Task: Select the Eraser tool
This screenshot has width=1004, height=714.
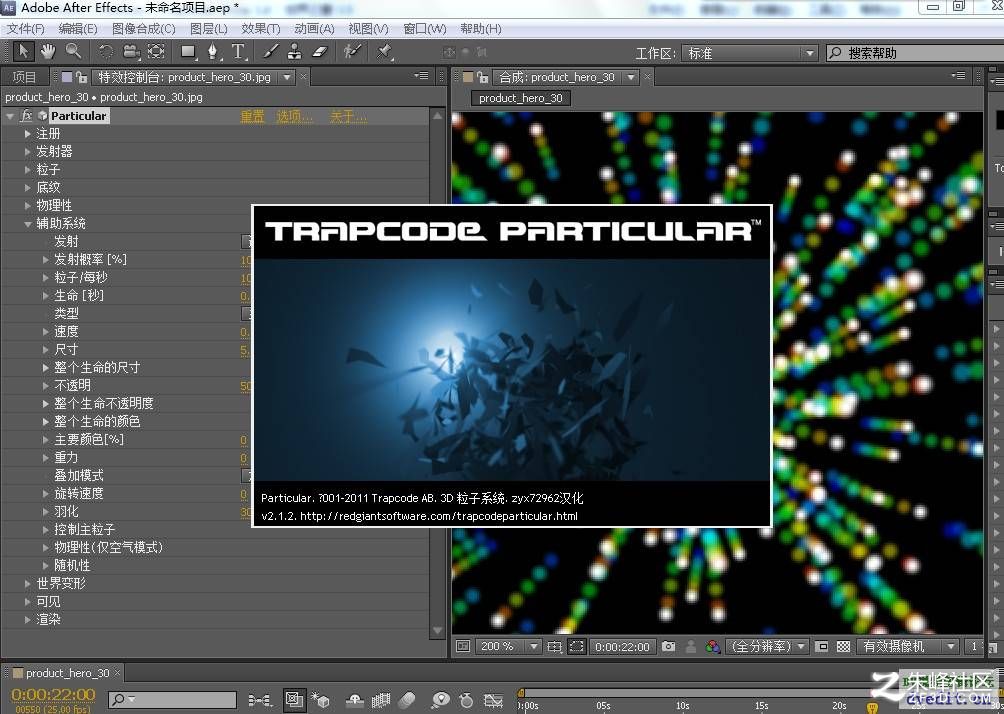Action: [x=320, y=52]
